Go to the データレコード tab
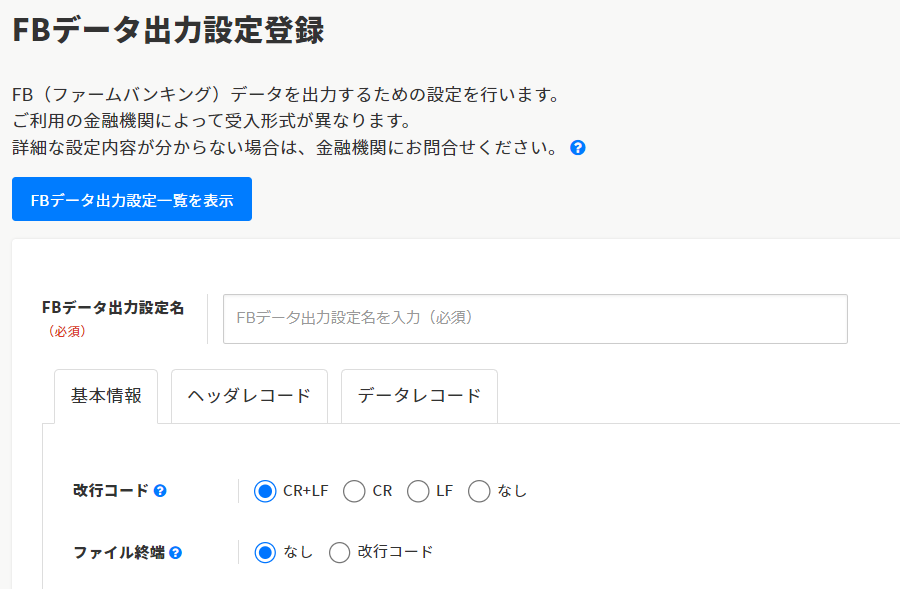Screen dimensions: 900x589 click(x=419, y=396)
